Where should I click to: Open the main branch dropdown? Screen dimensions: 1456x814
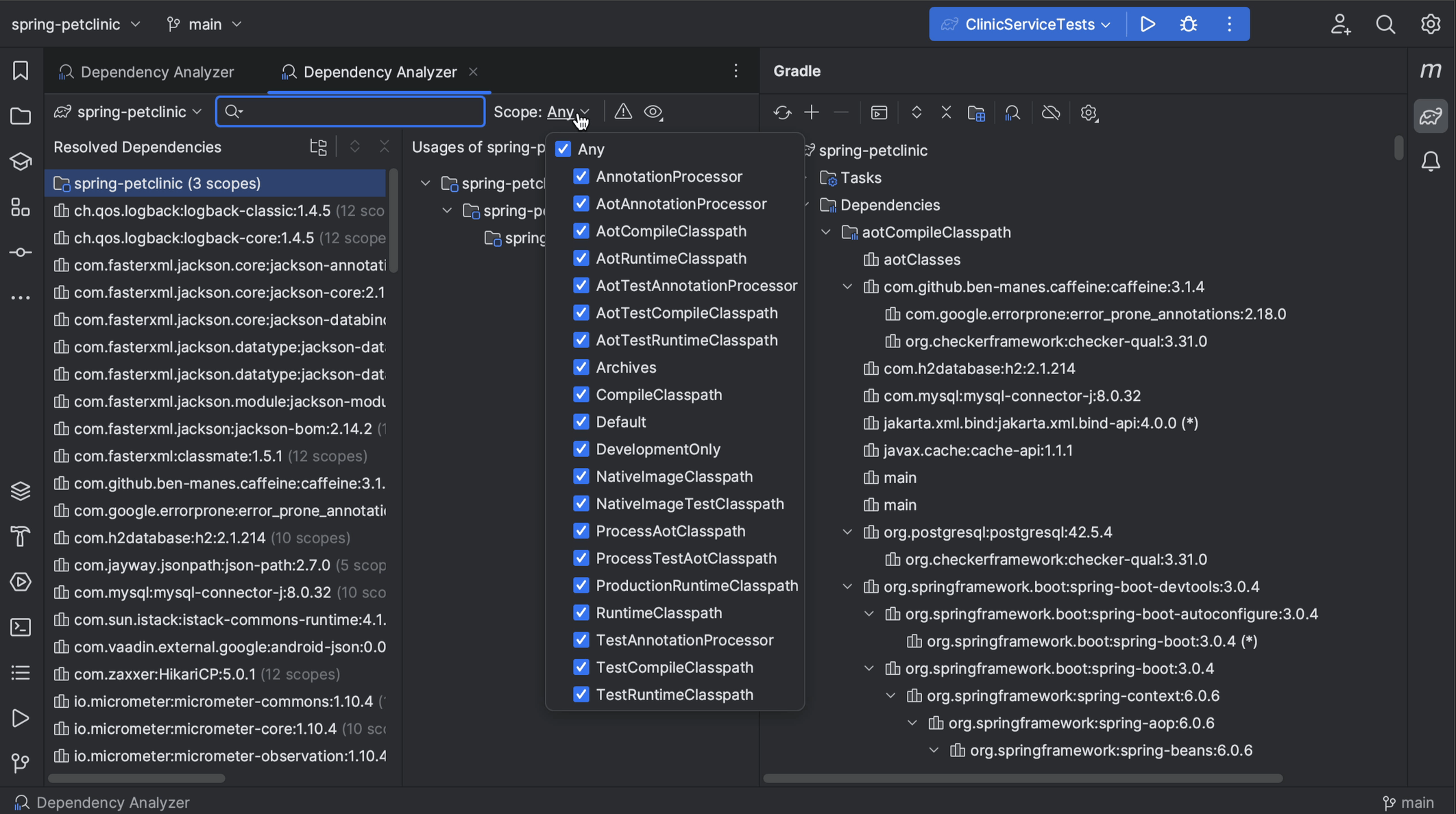click(x=204, y=25)
